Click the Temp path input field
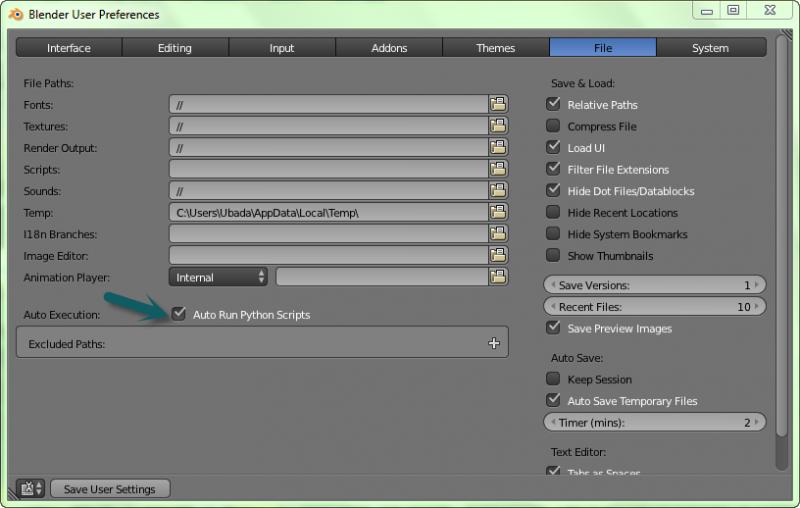Image resolution: width=800 pixels, height=508 pixels. [x=329, y=212]
